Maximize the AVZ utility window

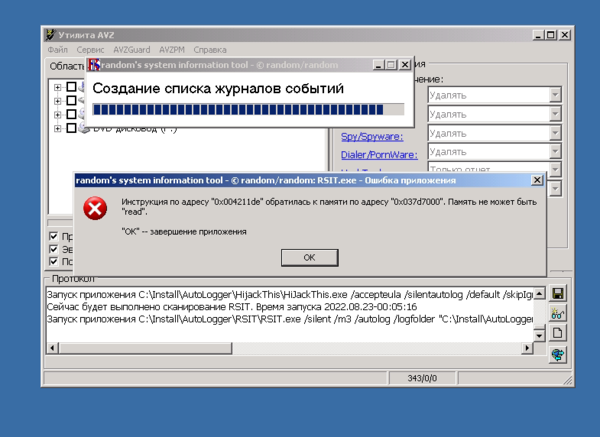(x=551, y=35)
